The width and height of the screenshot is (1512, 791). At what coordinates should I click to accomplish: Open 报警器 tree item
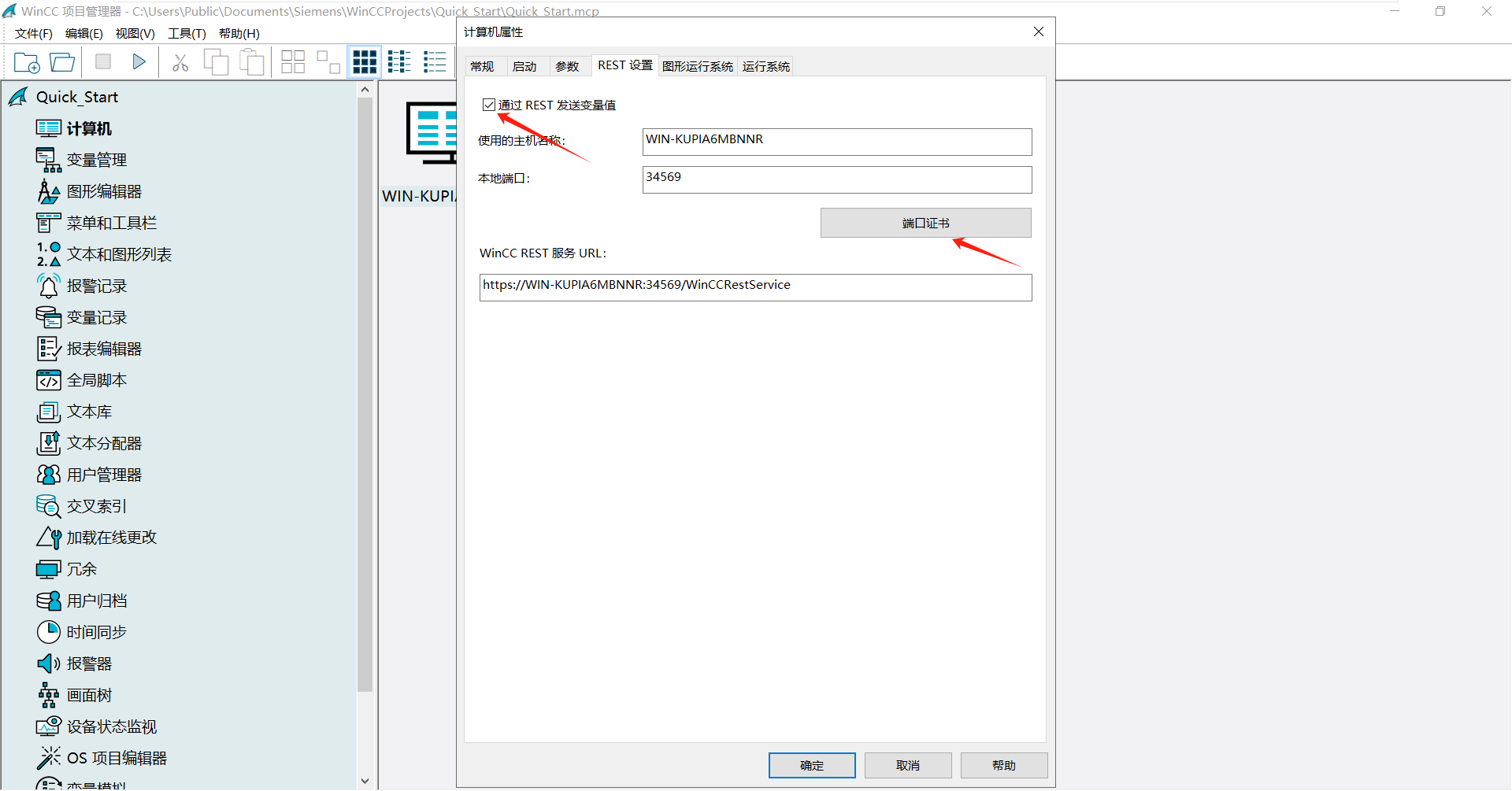(x=74, y=663)
